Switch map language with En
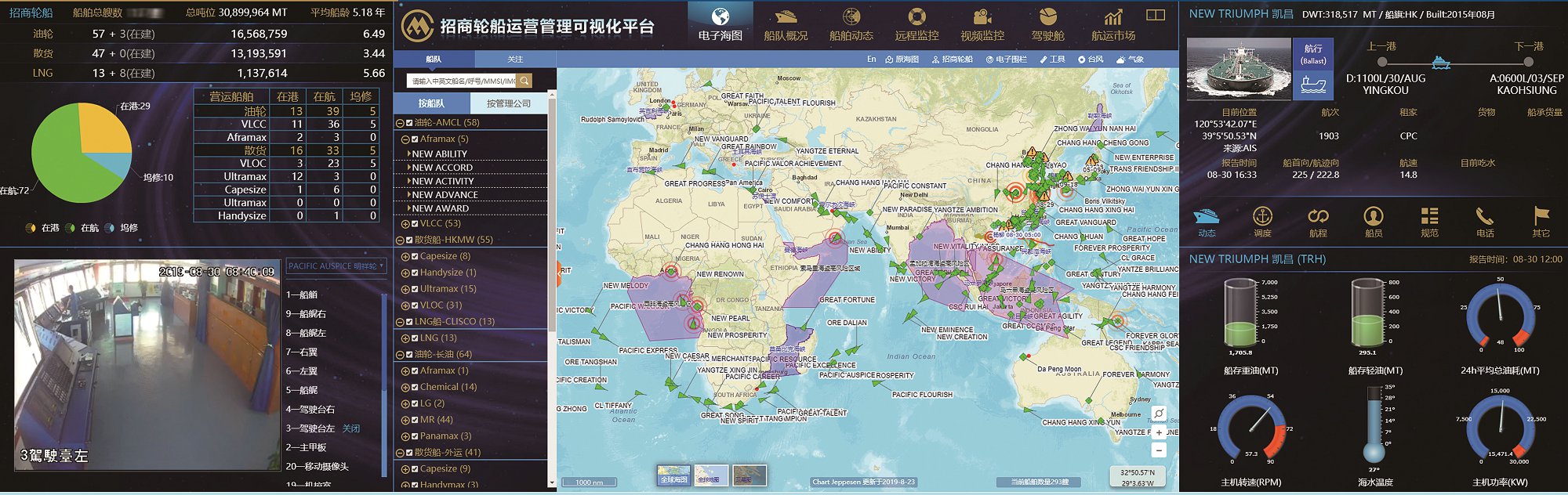 point(871,60)
